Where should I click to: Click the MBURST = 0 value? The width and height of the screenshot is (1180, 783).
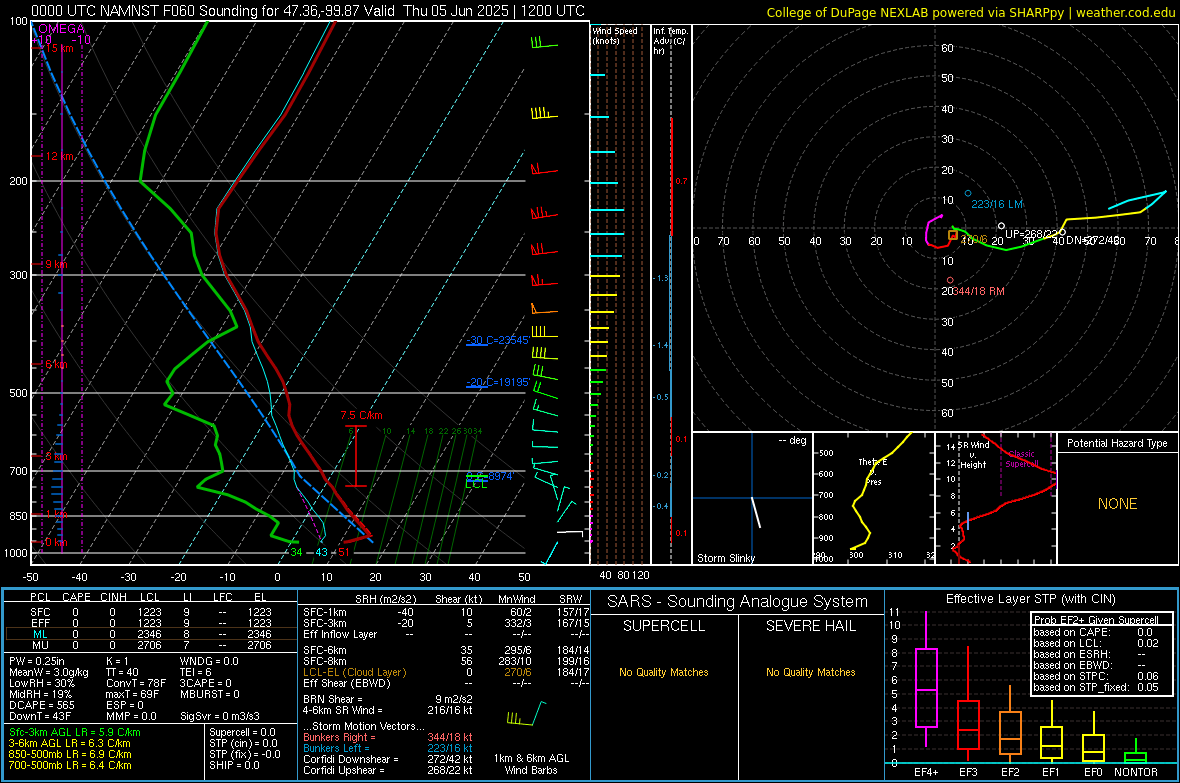pos(210,694)
